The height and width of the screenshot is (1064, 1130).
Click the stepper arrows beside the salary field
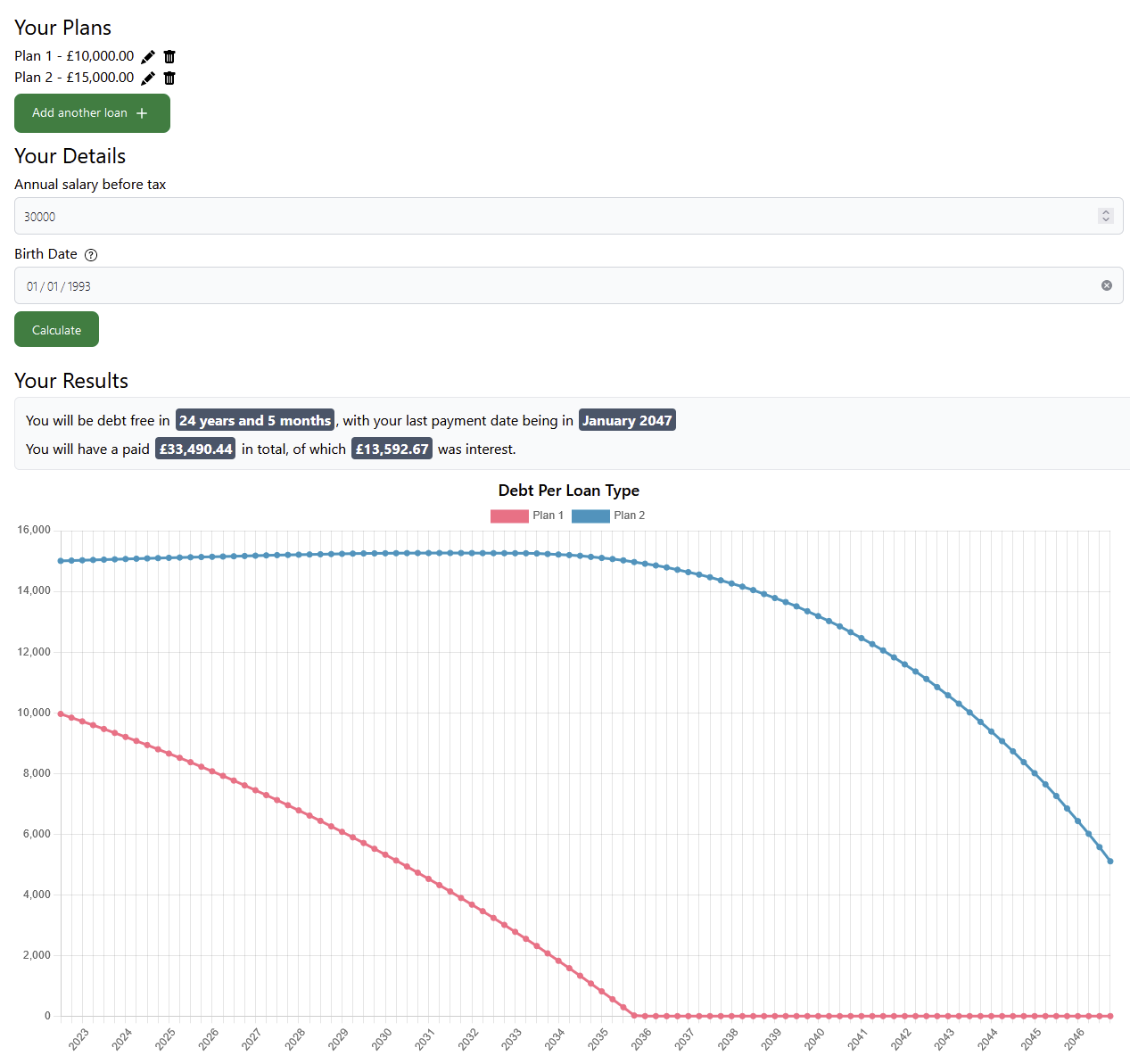1105,216
